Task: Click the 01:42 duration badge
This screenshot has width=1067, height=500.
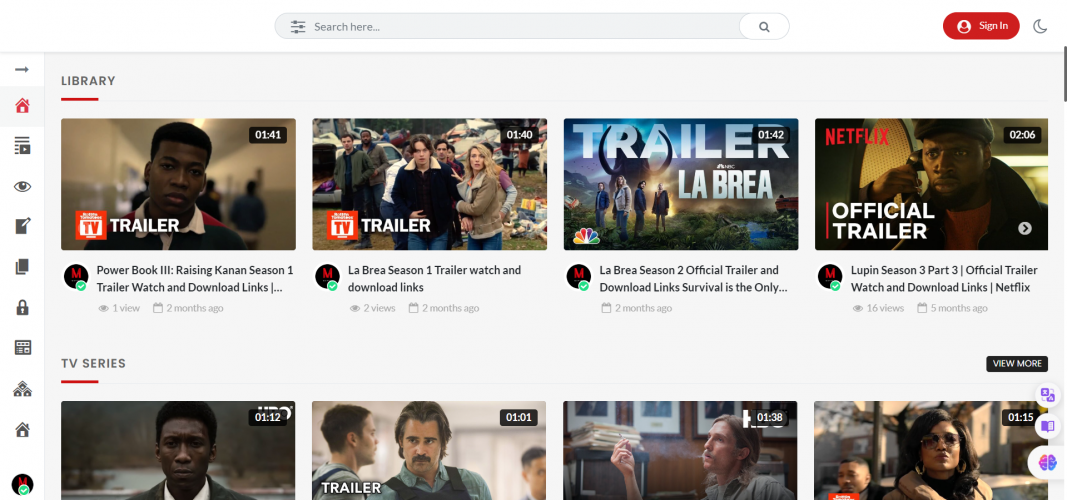Action: [770, 135]
